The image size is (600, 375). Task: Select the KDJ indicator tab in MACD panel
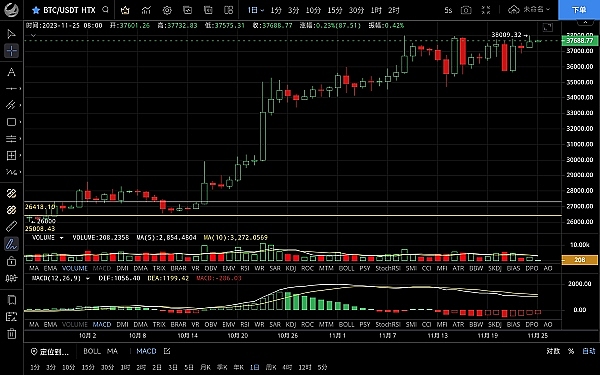[291, 324]
